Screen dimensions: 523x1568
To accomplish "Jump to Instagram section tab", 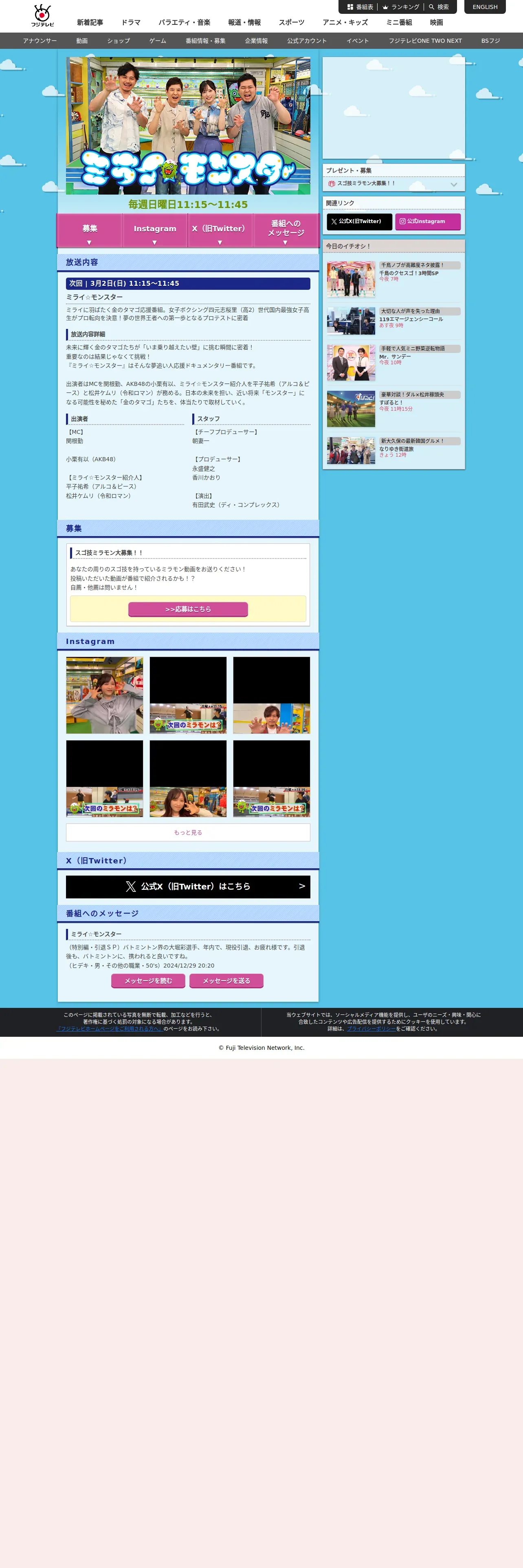I will [155, 230].
